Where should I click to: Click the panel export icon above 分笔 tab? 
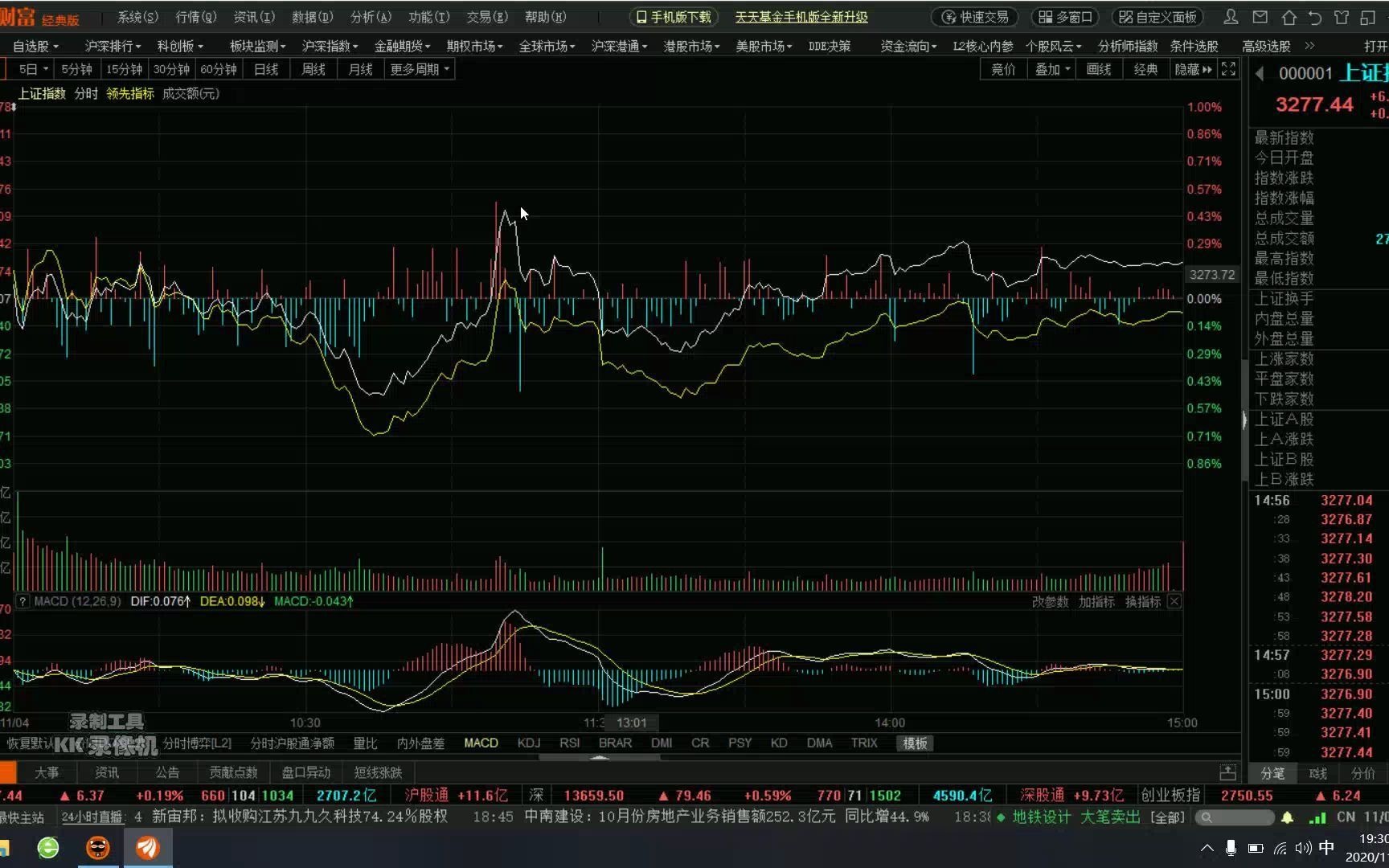[1227, 772]
